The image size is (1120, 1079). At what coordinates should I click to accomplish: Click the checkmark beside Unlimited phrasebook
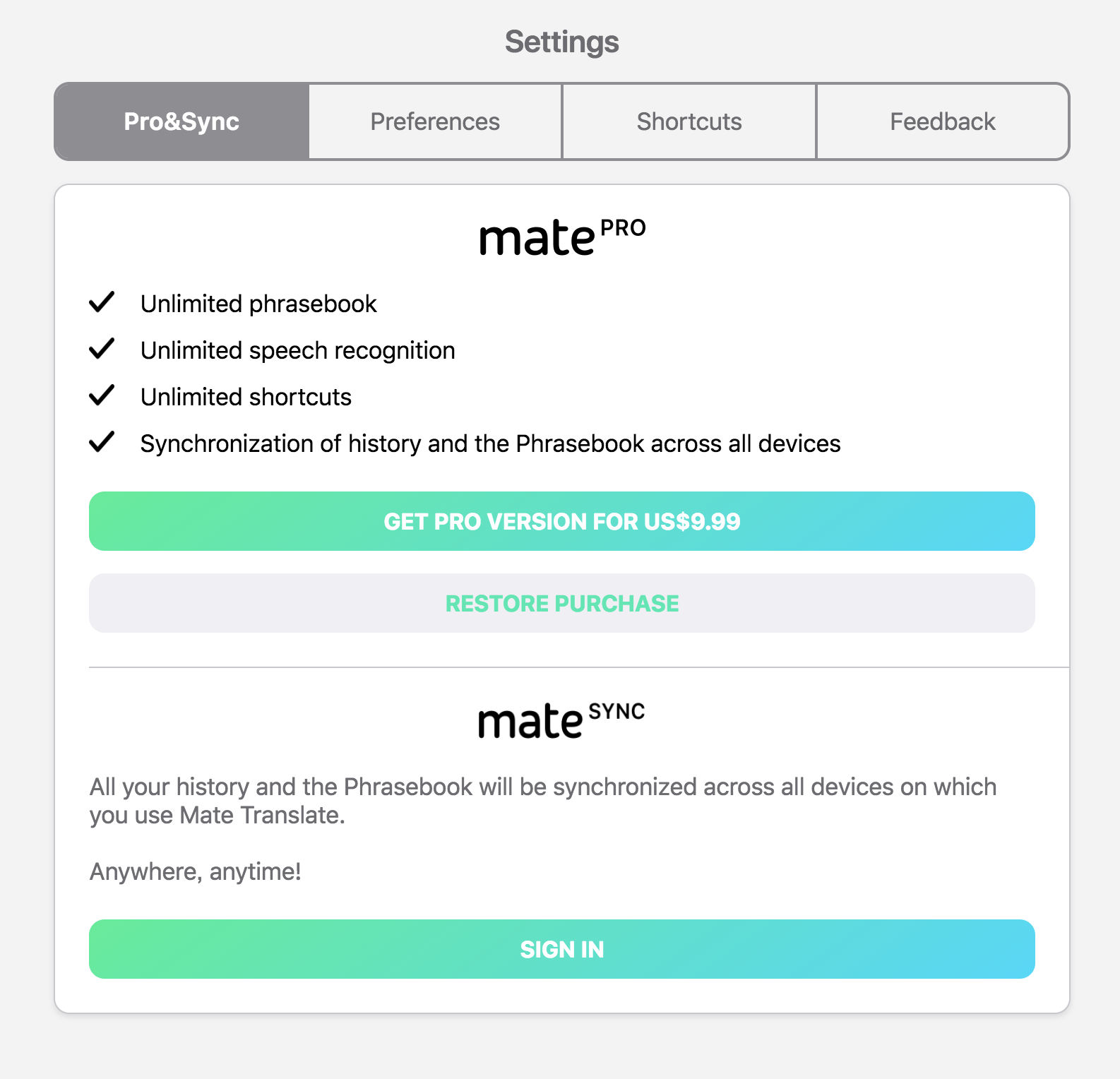click(x=102, y=302)
